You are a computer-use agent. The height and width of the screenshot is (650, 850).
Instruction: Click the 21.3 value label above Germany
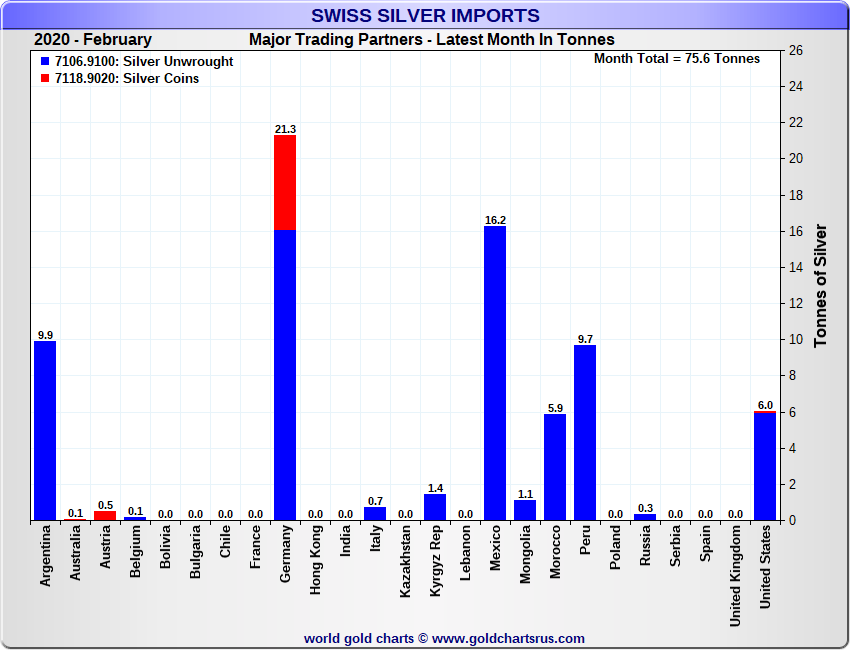tap(285, 129)
